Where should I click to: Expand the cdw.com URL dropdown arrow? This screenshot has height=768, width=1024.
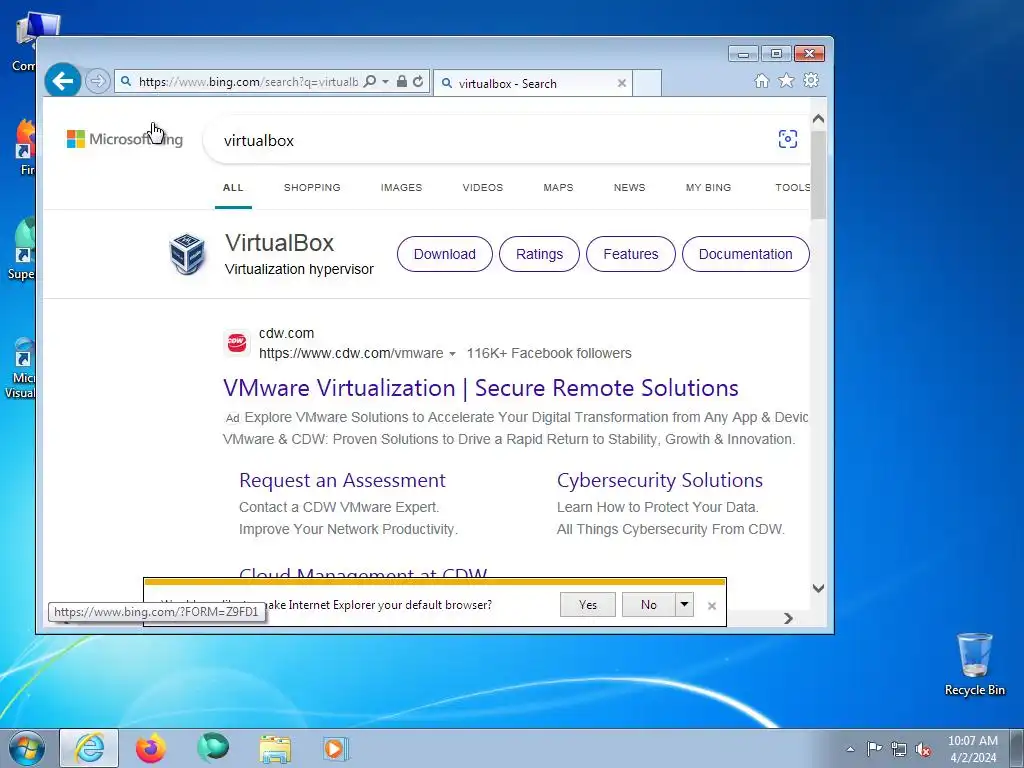click(452, 354)
